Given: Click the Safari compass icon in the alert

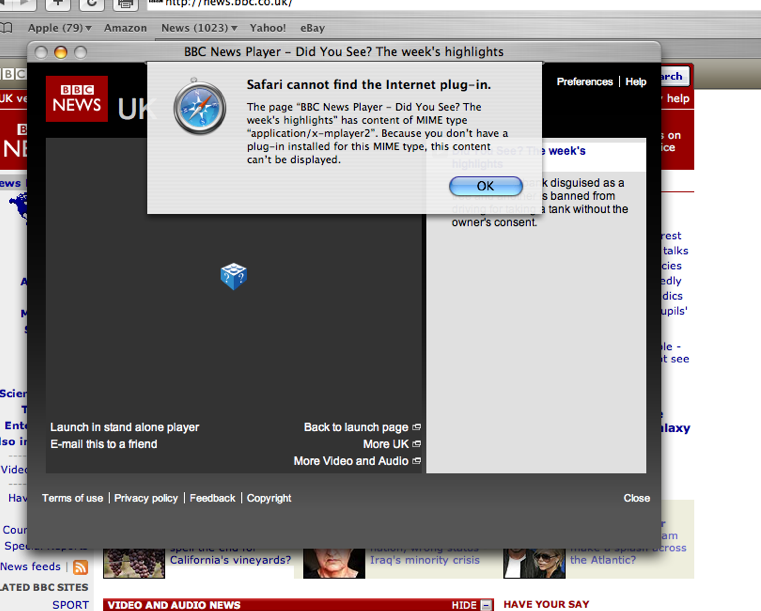Looking at the screenshot, I should click(x=200, y=107).
